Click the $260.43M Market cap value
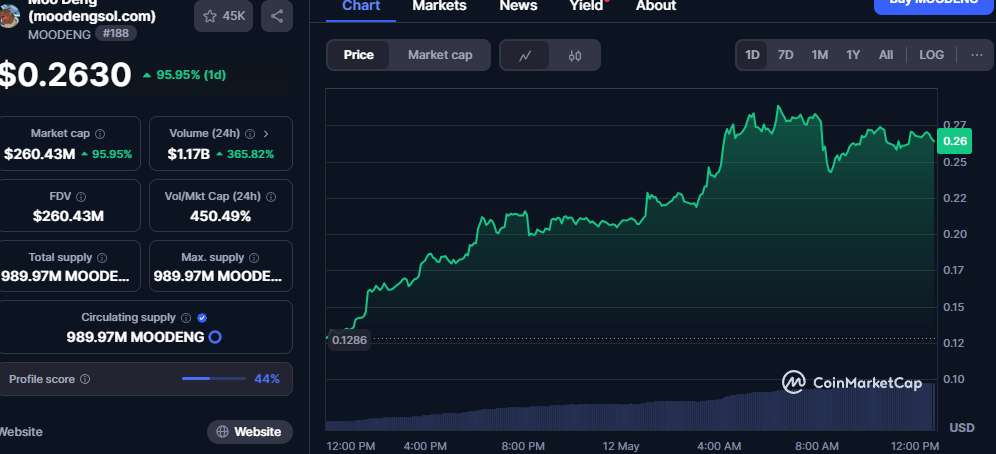996x454 pixels. click(x=40, y=154)
